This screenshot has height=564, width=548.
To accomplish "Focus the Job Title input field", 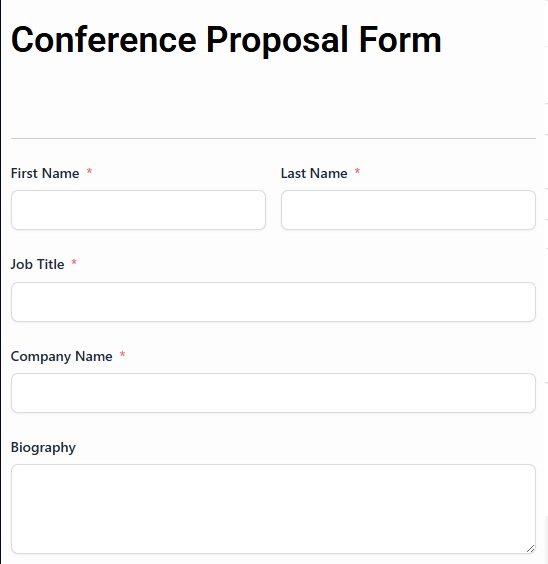I will pyautogui.click(x=273, y=302).
